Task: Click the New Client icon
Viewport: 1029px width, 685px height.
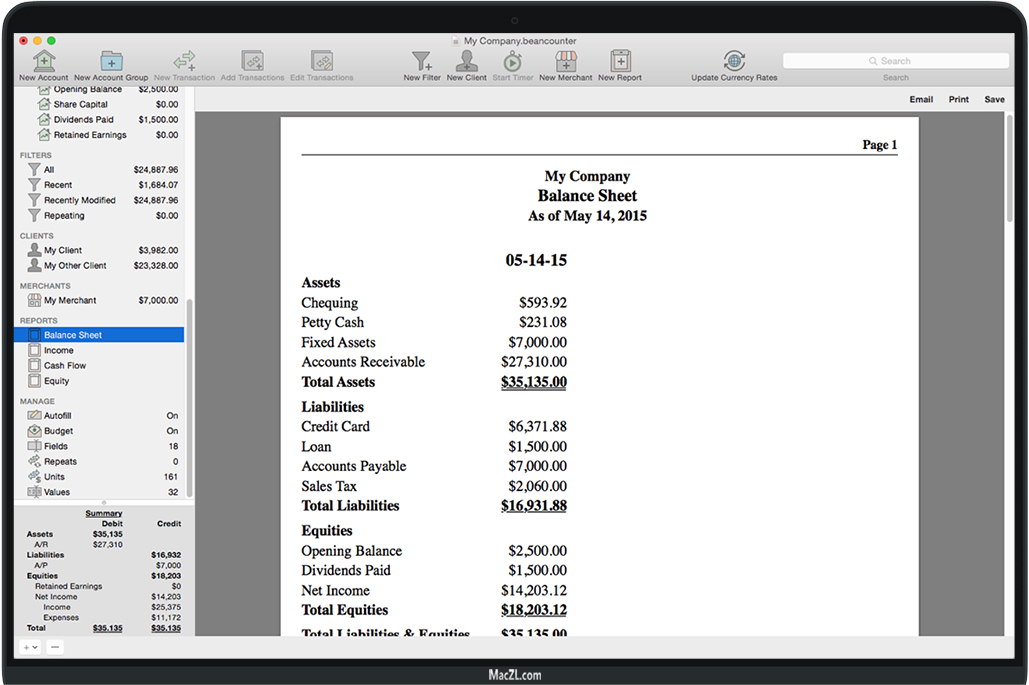Action: tap(466, 62)
